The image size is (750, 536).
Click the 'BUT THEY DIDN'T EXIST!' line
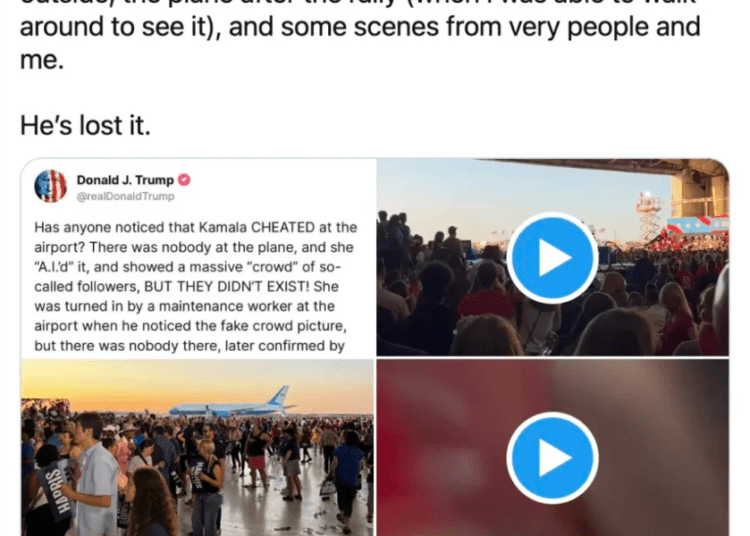click(227, 286)
